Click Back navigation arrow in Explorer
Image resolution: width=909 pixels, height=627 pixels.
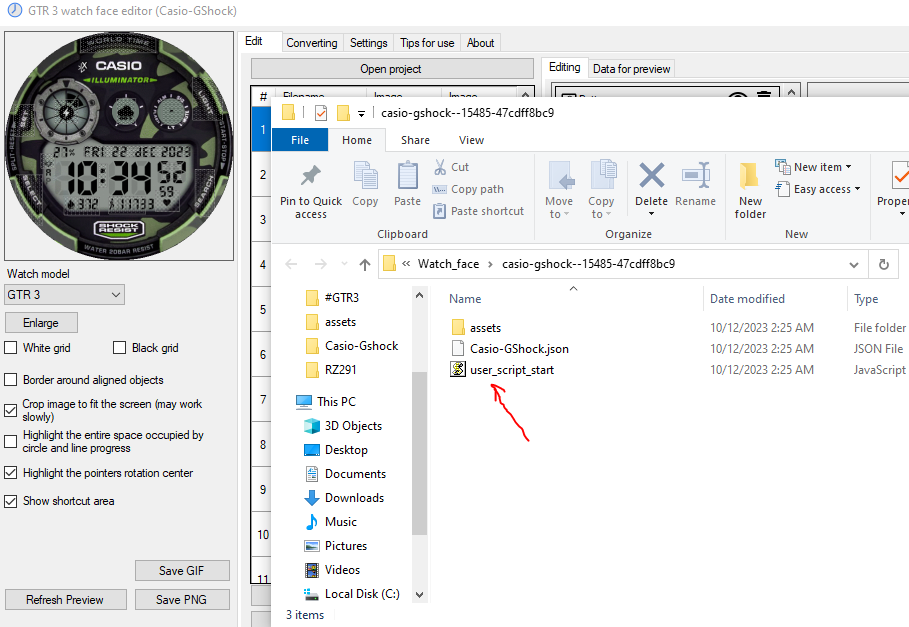click(291, 264)
